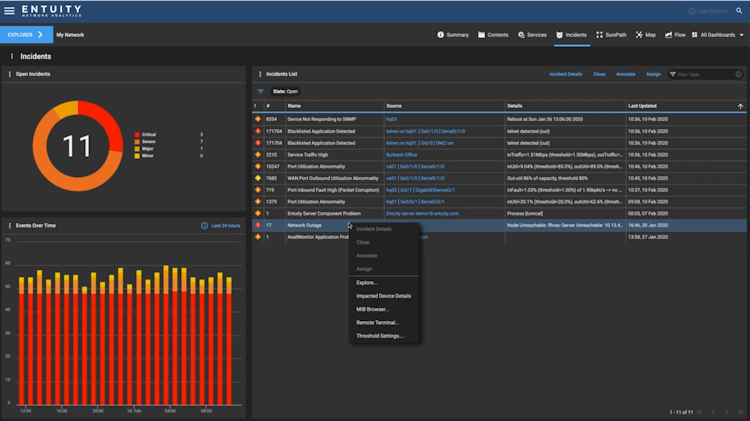750x421 pixels.
Task: Open Events Over Time panel options
Action: (10, 226)
